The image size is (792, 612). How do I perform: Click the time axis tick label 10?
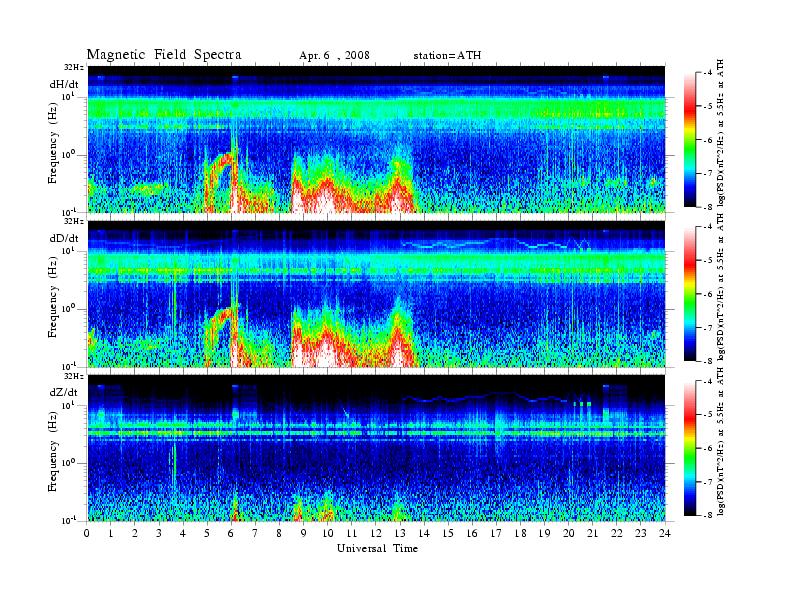pyautogui.click(x=328, y=533)
